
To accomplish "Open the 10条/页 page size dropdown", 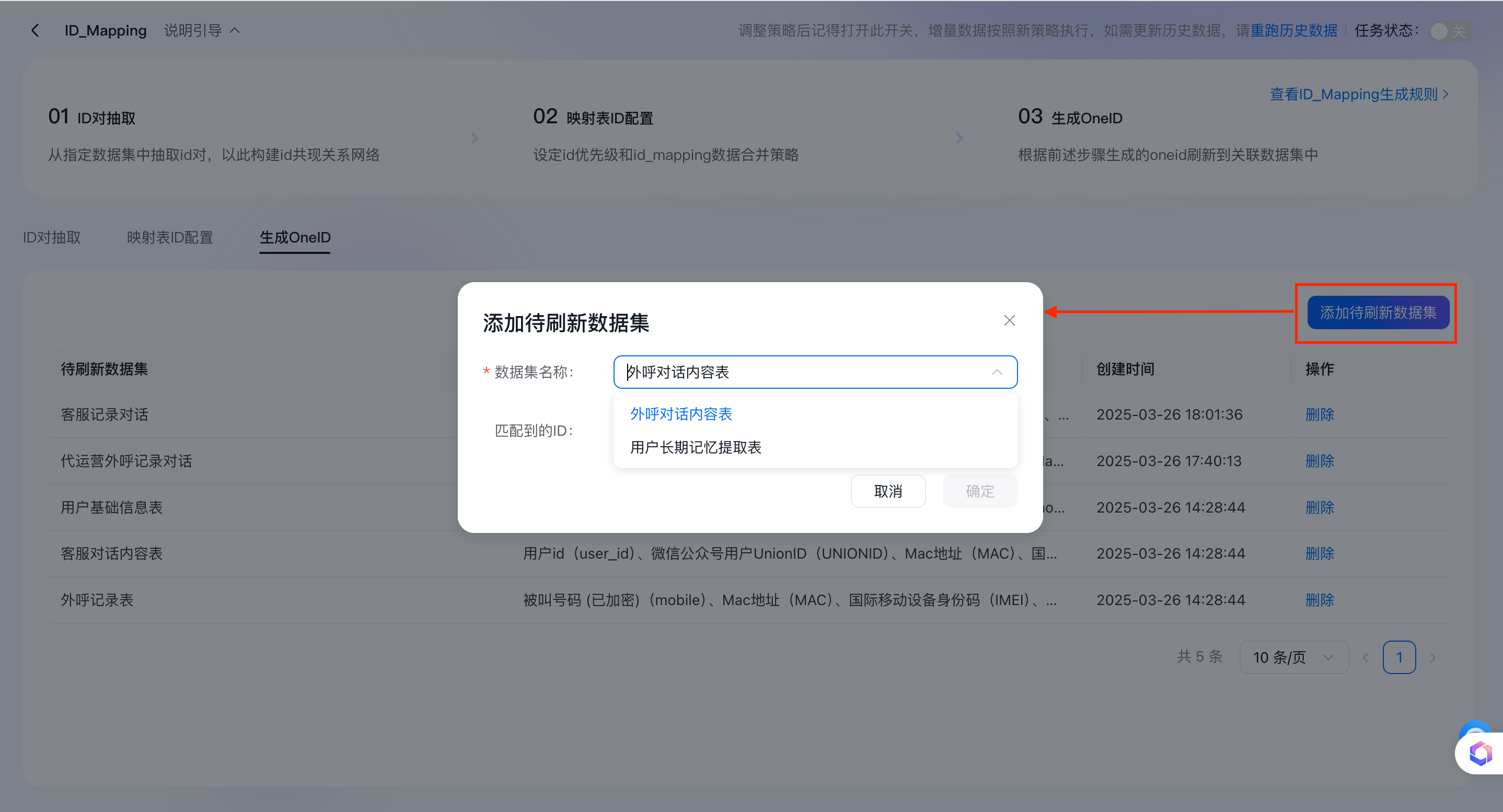I will click(x=1293, y=657).
